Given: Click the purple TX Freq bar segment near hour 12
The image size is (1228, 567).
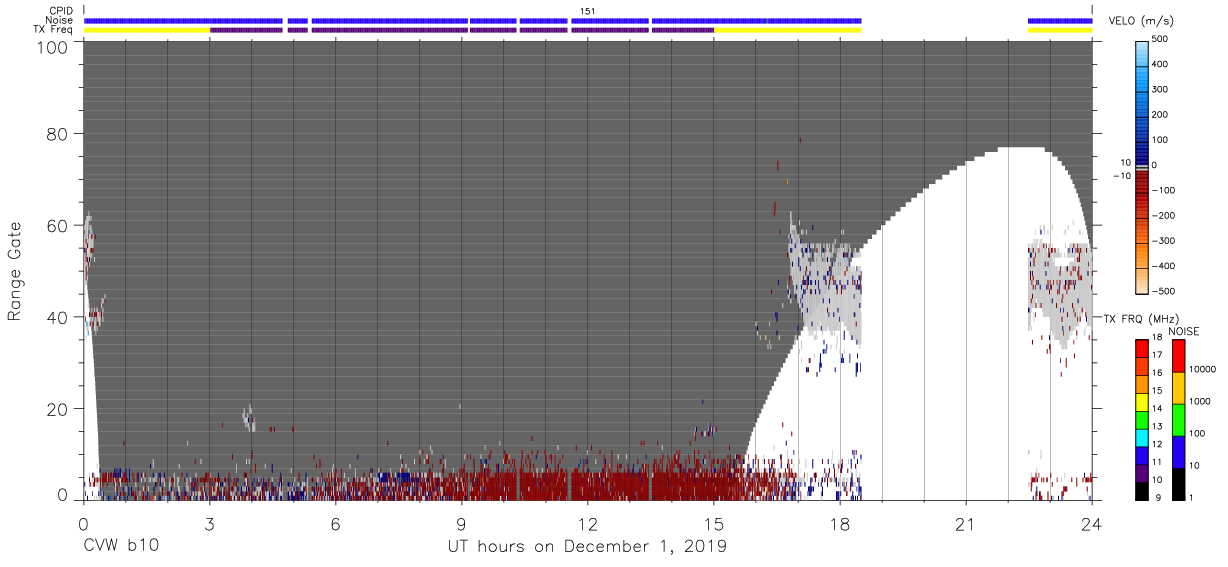Looking at the screenshot, I should (x=608, y=30).
